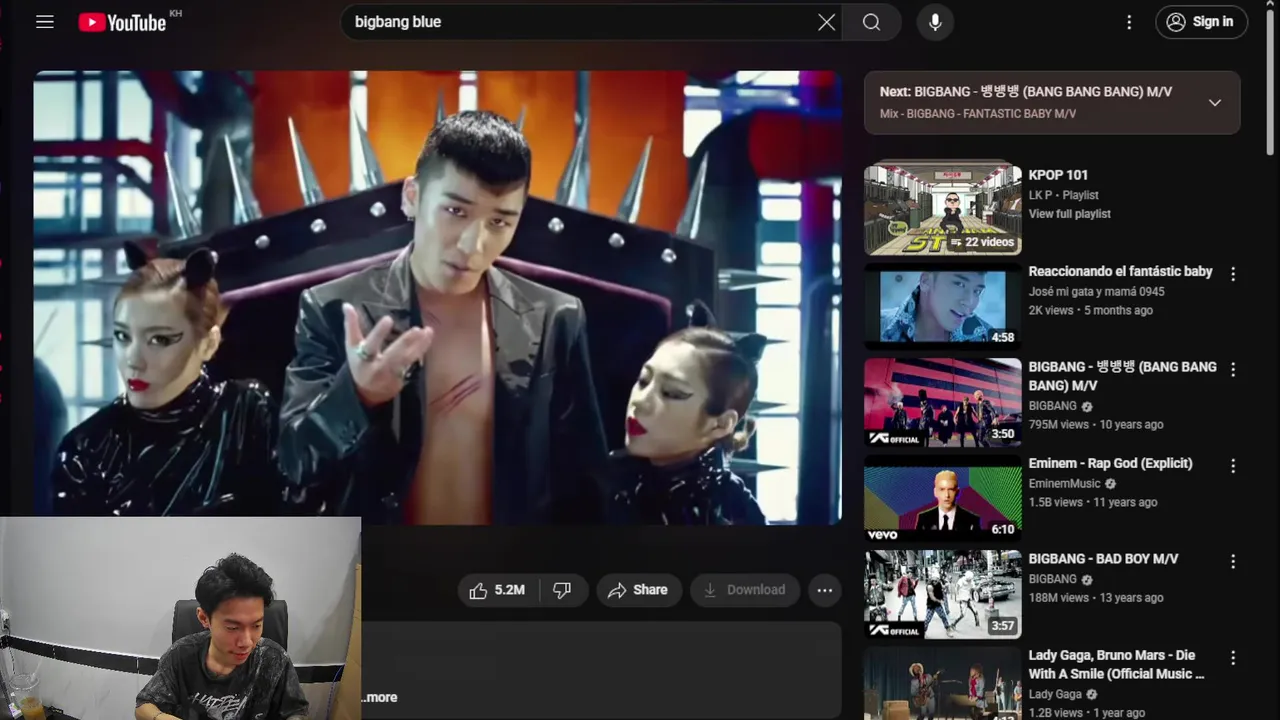
Task: Start voice search with microphone
Action: [935, 22]
